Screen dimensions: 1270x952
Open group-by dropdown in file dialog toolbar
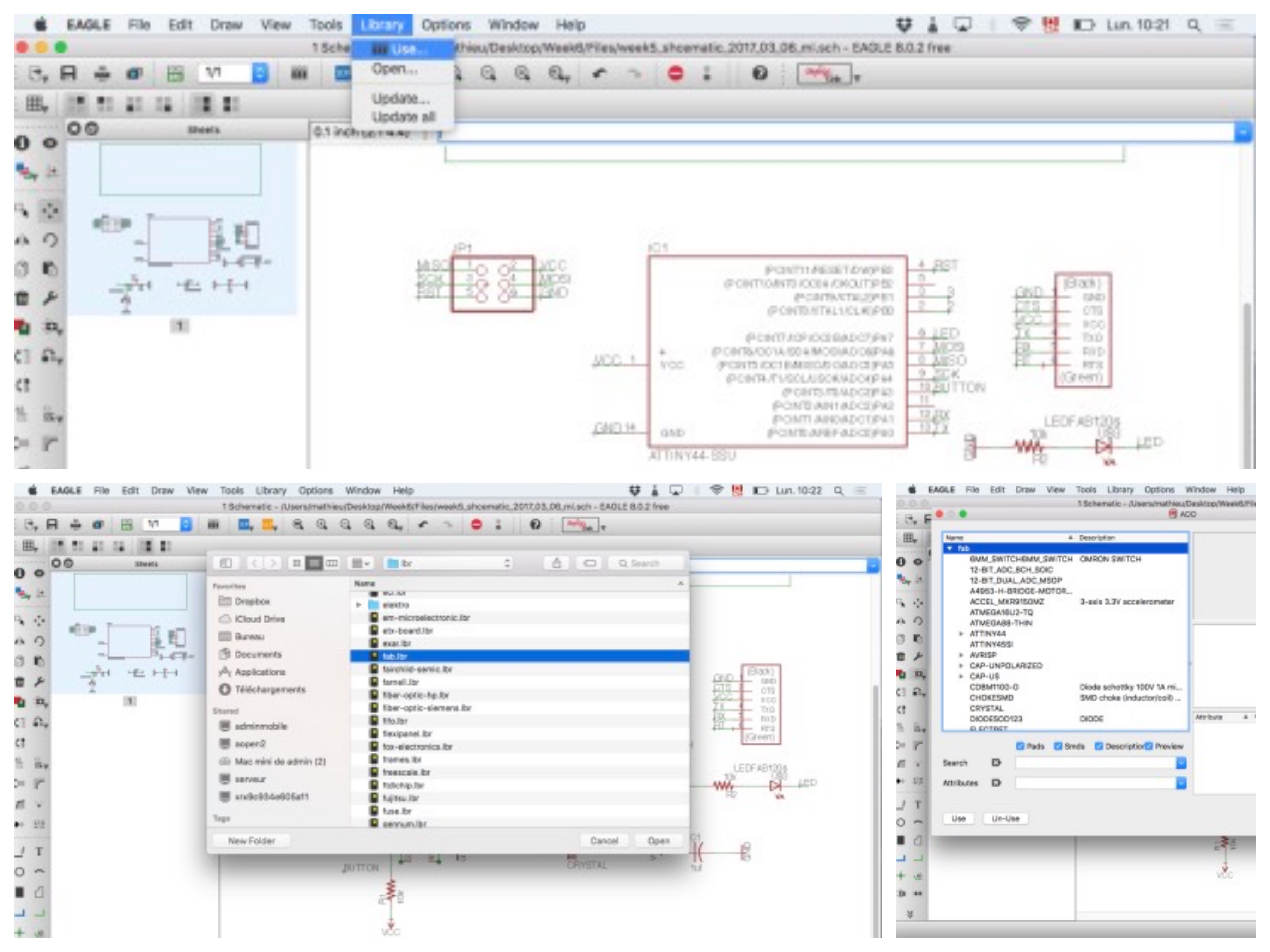pos(361,563)
